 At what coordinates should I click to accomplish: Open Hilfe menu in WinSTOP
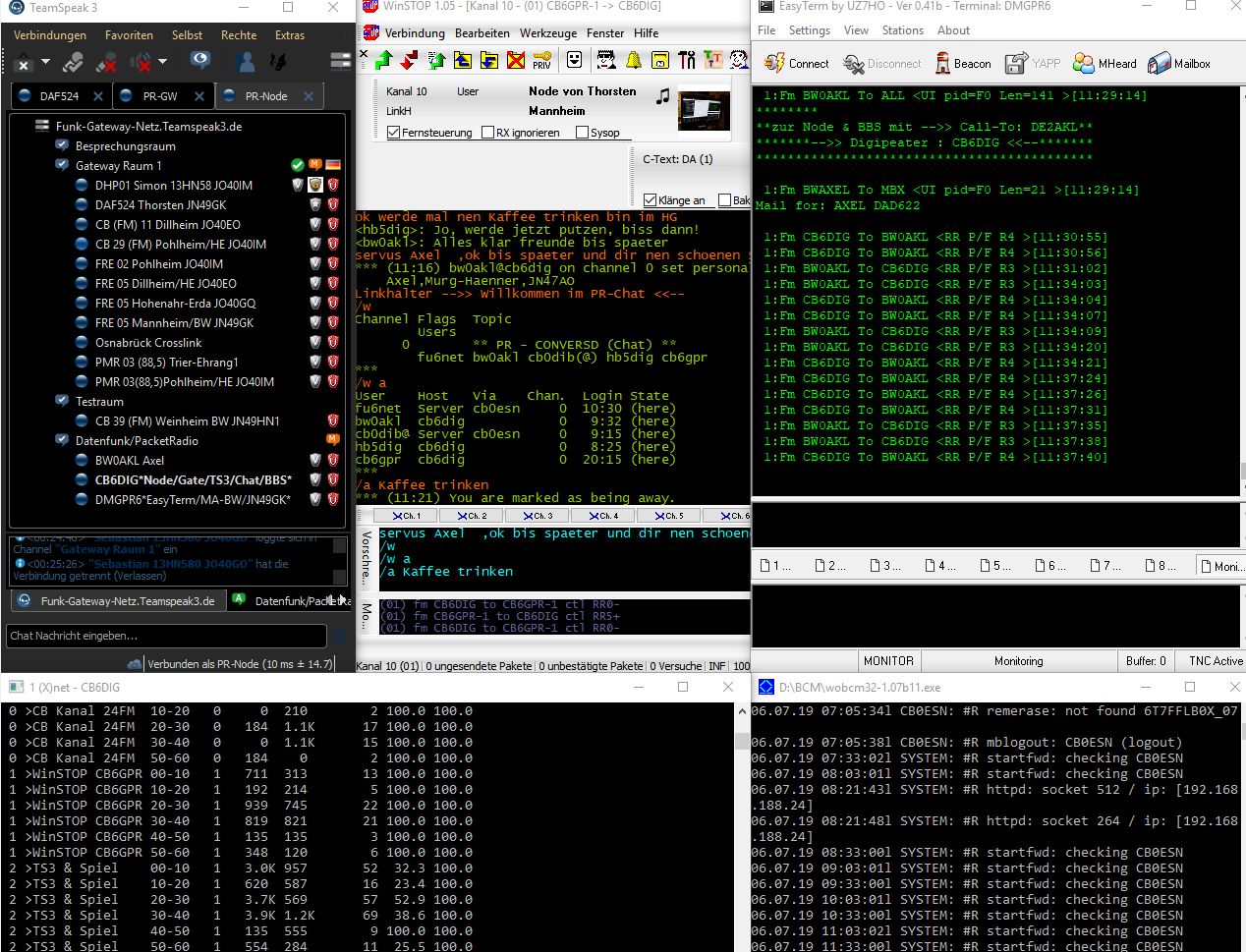[647, 32]
